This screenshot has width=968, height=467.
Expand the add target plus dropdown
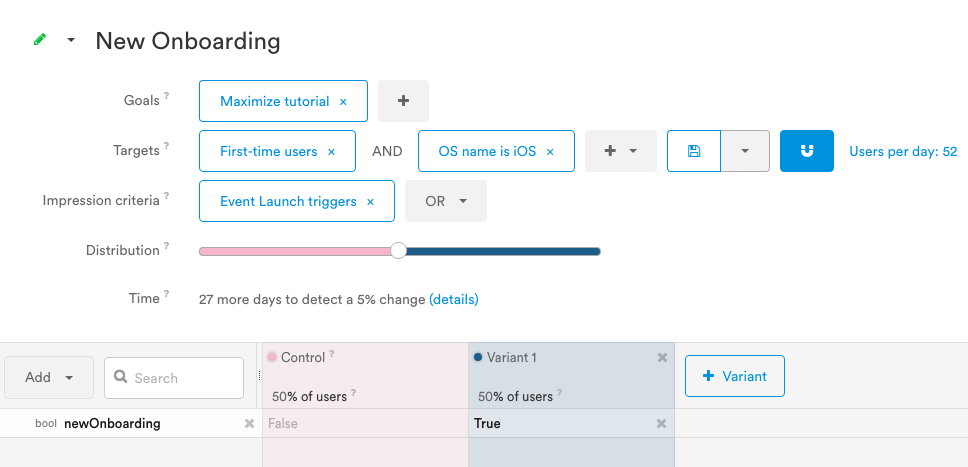tap(620, 151)
